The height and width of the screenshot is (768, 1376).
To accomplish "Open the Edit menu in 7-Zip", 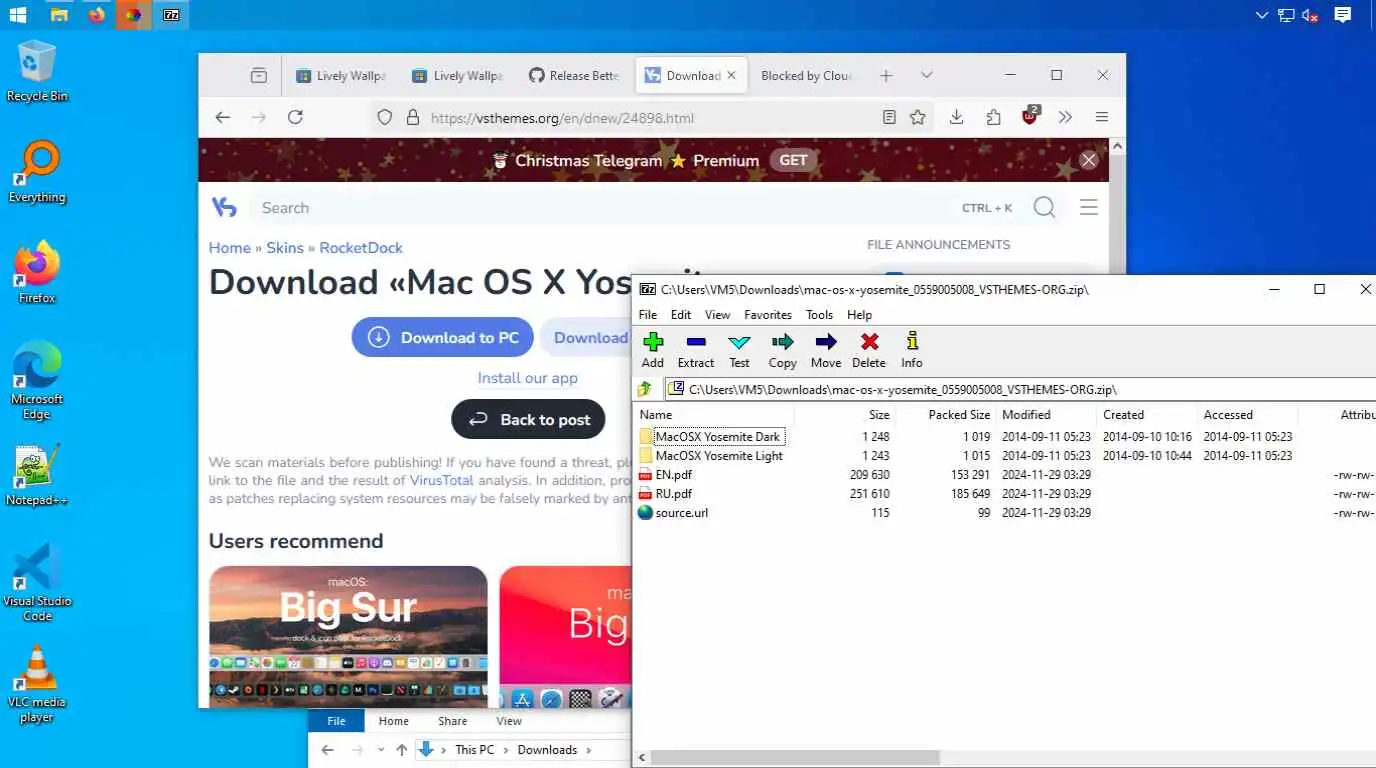I will pyautogui.click(x=681, y=314).
